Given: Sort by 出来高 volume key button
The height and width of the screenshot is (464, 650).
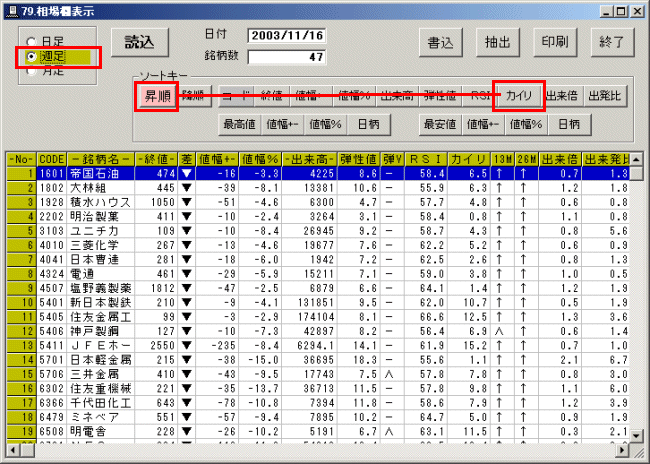Looking at the screenshot, I should [397, 96].
